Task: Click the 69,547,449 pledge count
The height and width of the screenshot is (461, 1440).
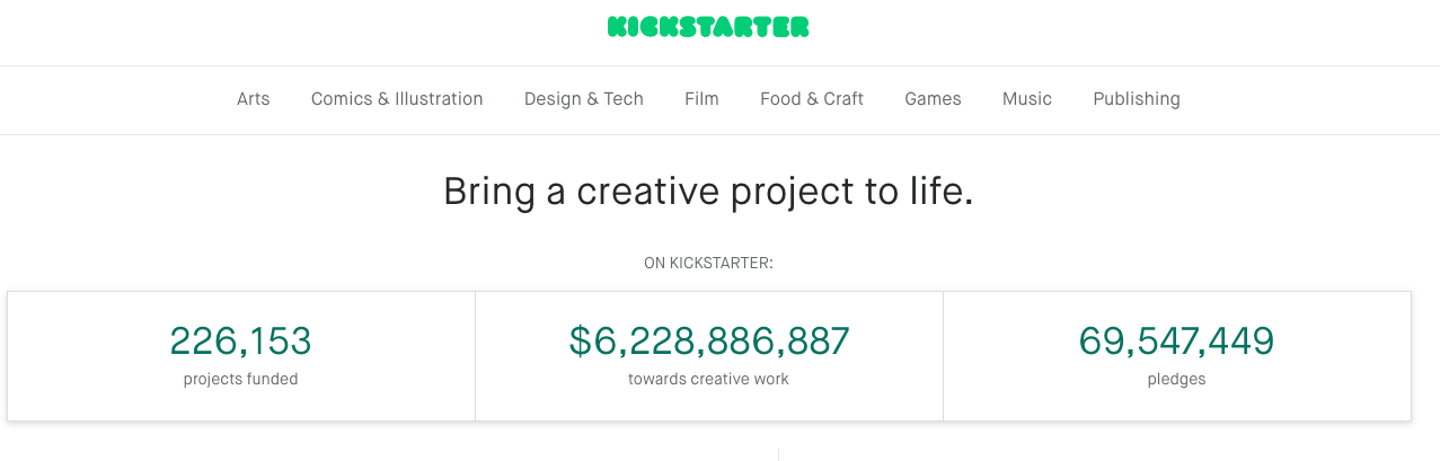Action: point(1176,342)
